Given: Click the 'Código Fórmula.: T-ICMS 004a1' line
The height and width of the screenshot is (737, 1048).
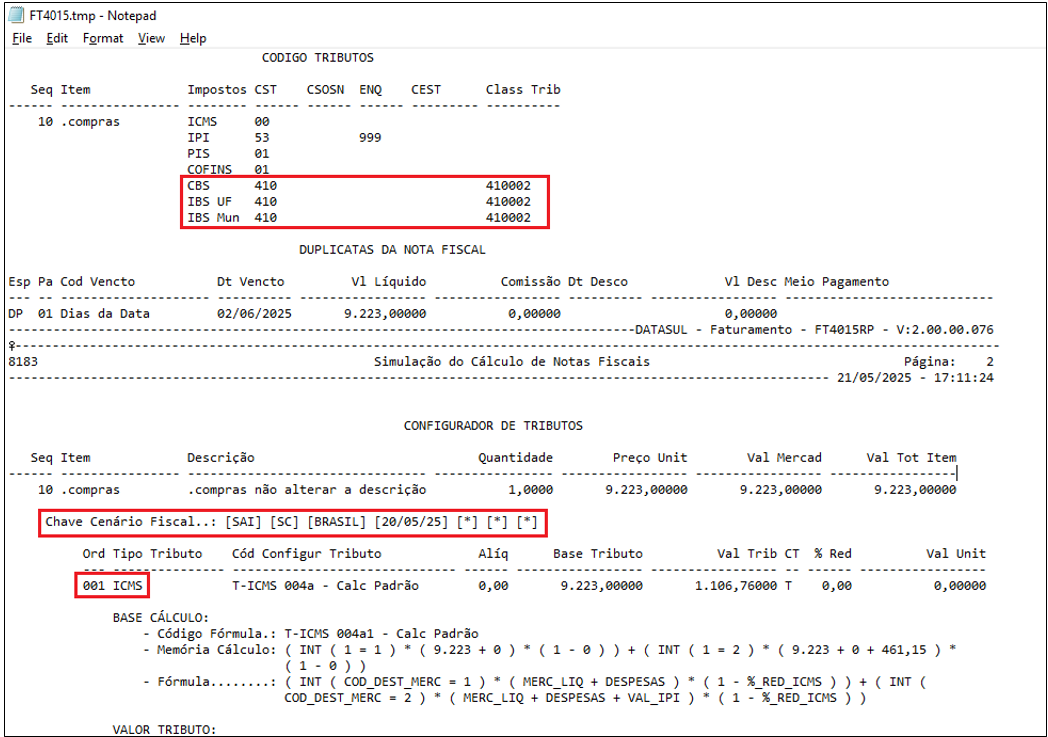Looking at the screenshot, I should [311, 634].
